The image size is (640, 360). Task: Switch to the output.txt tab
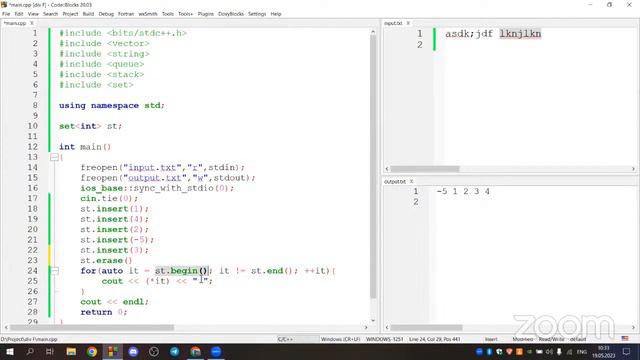395,181
